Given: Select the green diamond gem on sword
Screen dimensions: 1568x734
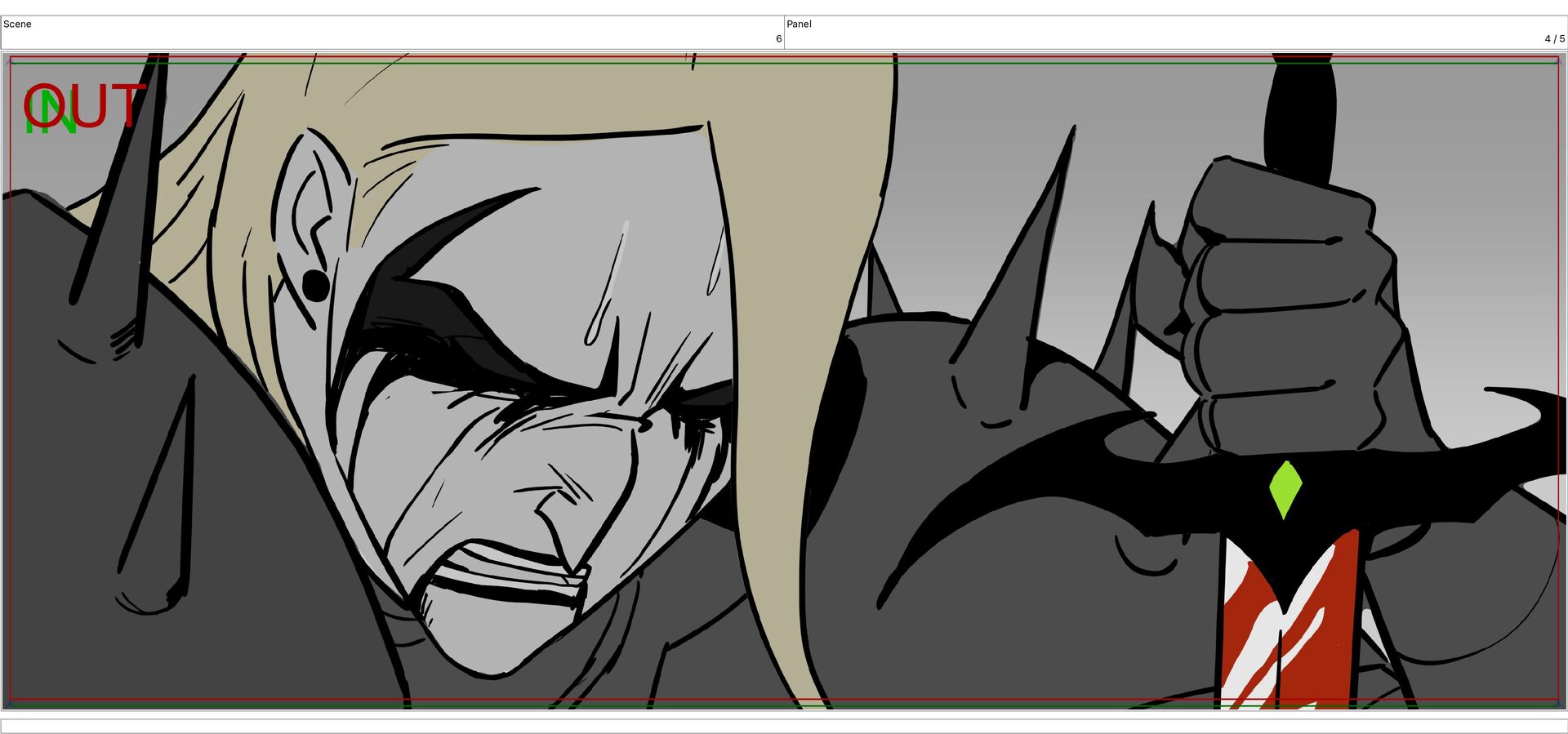Looking at the screenshot, I should coord(1285,490).
